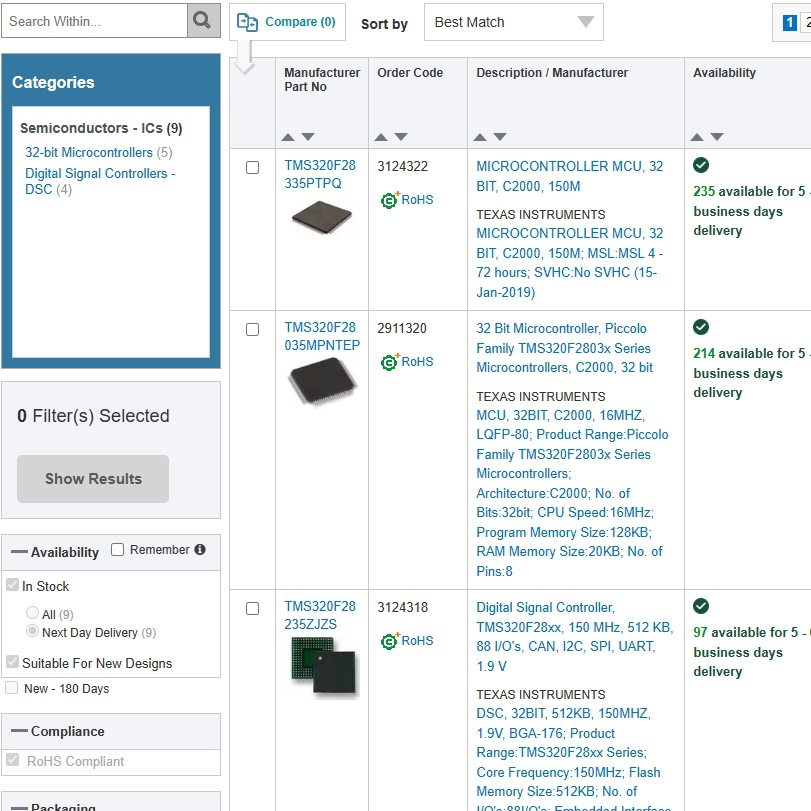Toggle Suitable For New Designs checkbox
811x811 pixels.
click(12, 662)
